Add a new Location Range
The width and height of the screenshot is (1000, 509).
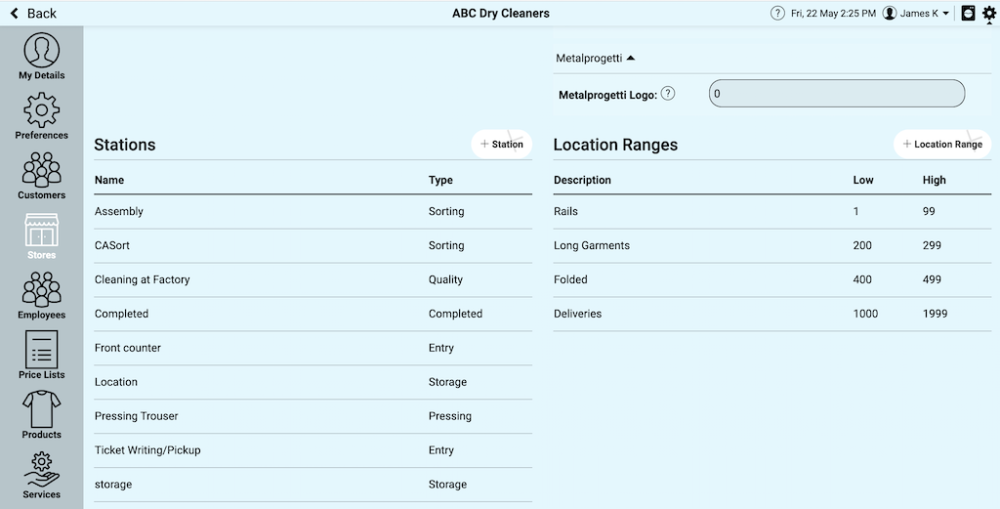(942, 144)
